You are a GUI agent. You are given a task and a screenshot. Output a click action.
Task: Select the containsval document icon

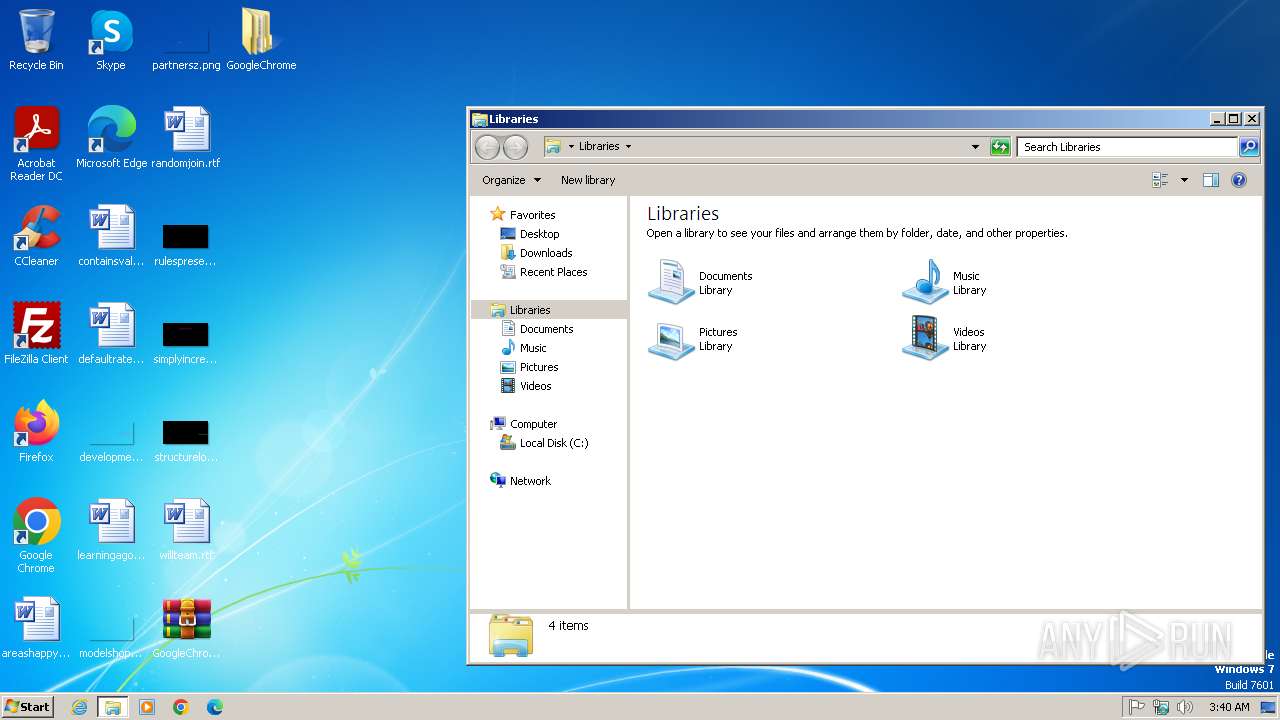click(x=111, y=236)
